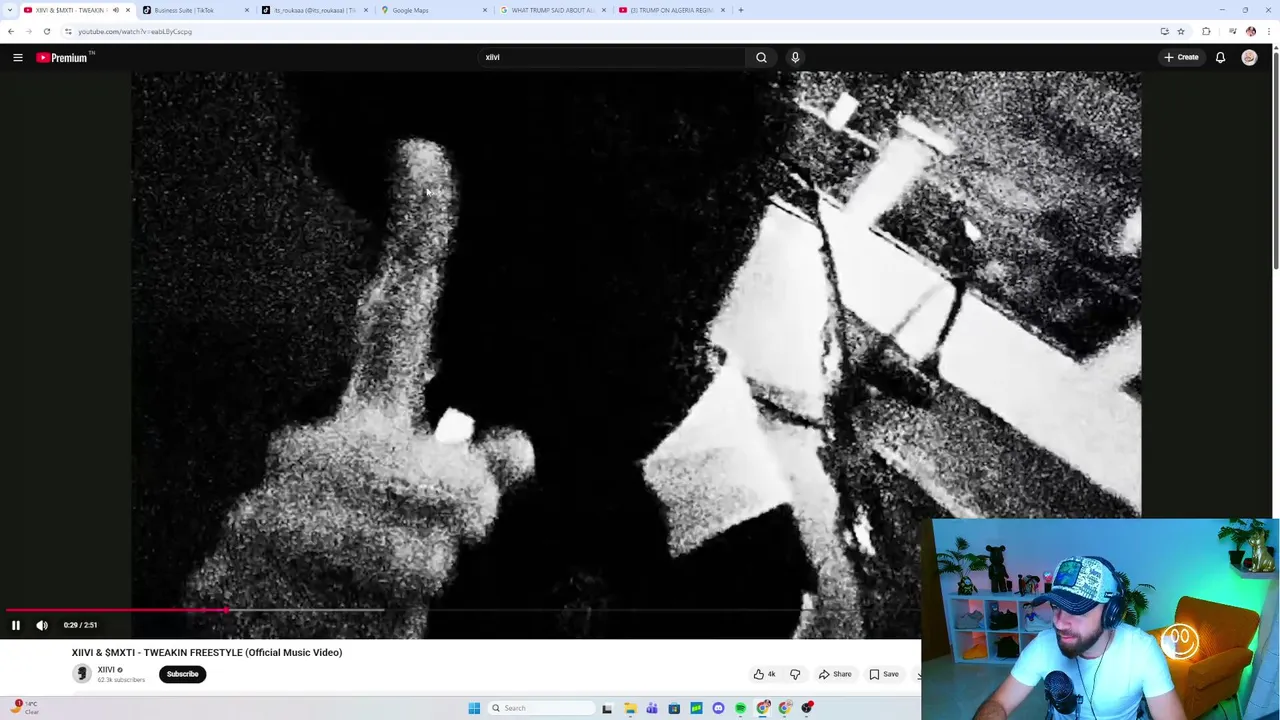Open the Windows Start menu
This screenshot has width=1280, height=720.
click(x=474, y=708)
